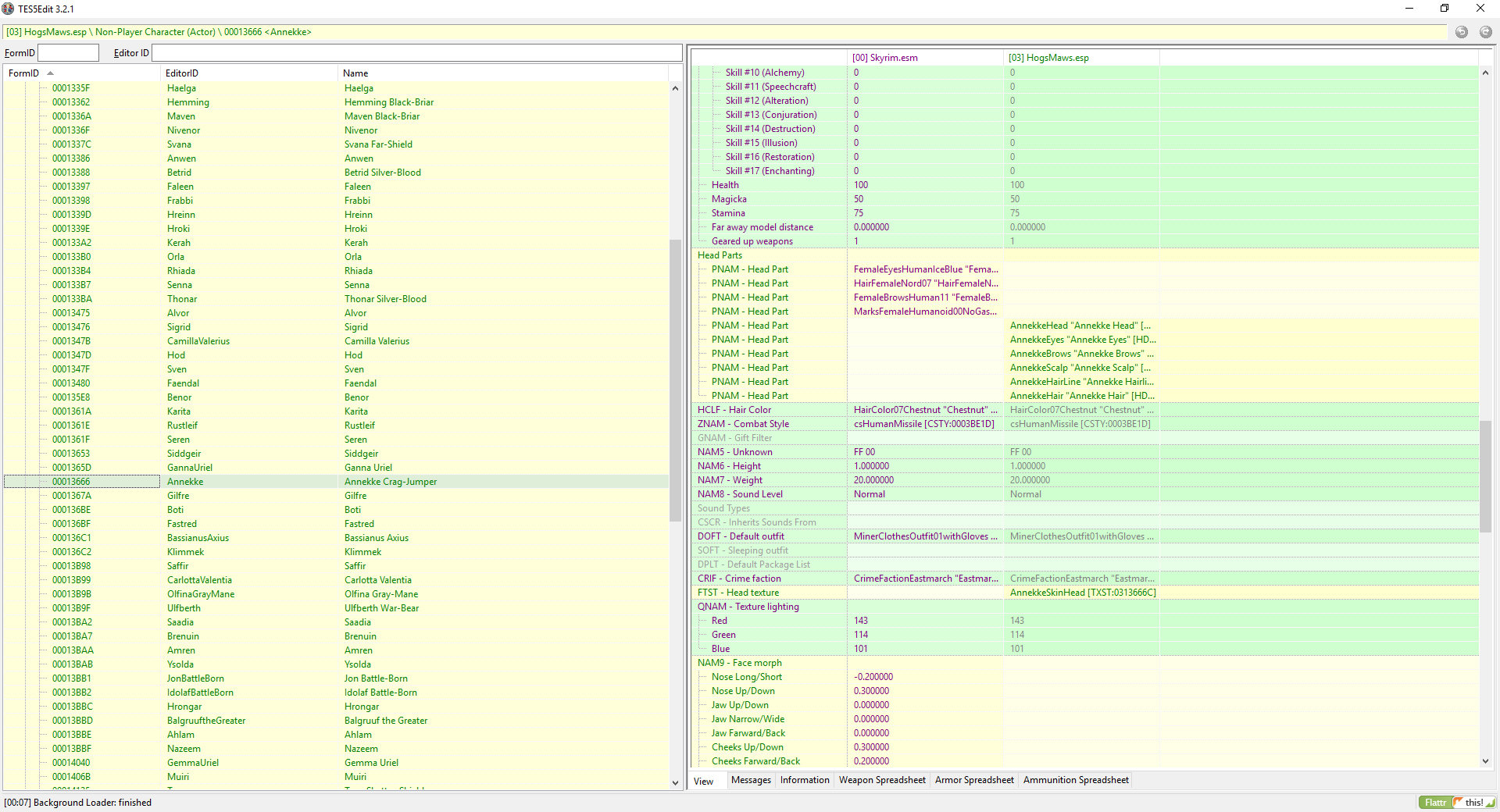Screen dimensions: 1500x812
Task: Select the Carlotta Valentia record
Action: pyautogui.click(x=336, y=580)
